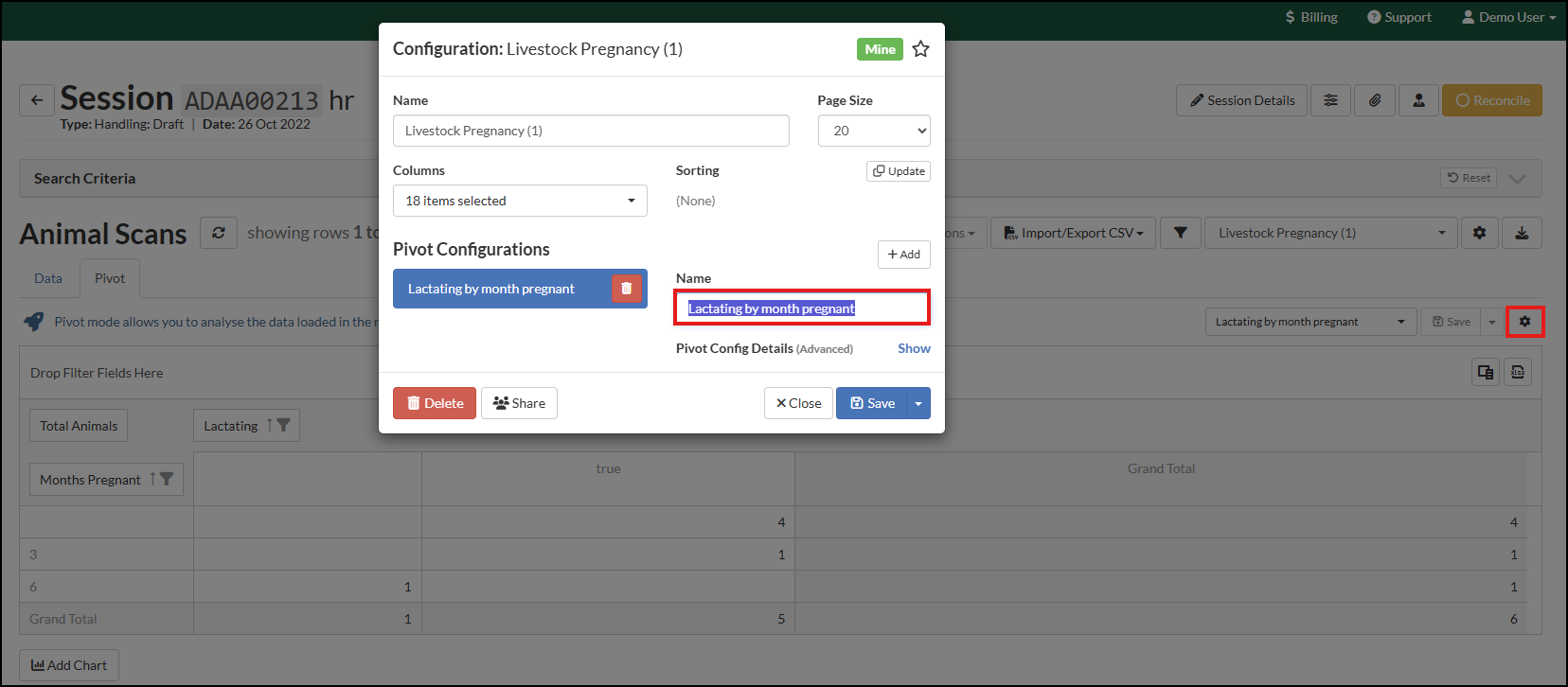This screenshot has width=1568, height=687.
Task: Click the pivot toolbar Save button
Action: 1451,322
